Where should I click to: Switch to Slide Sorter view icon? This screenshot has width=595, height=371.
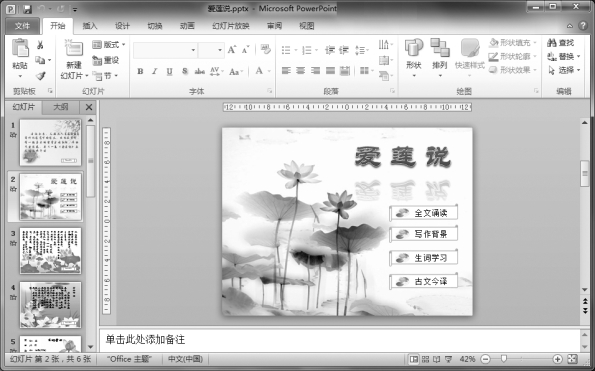[x=425, y=359]
